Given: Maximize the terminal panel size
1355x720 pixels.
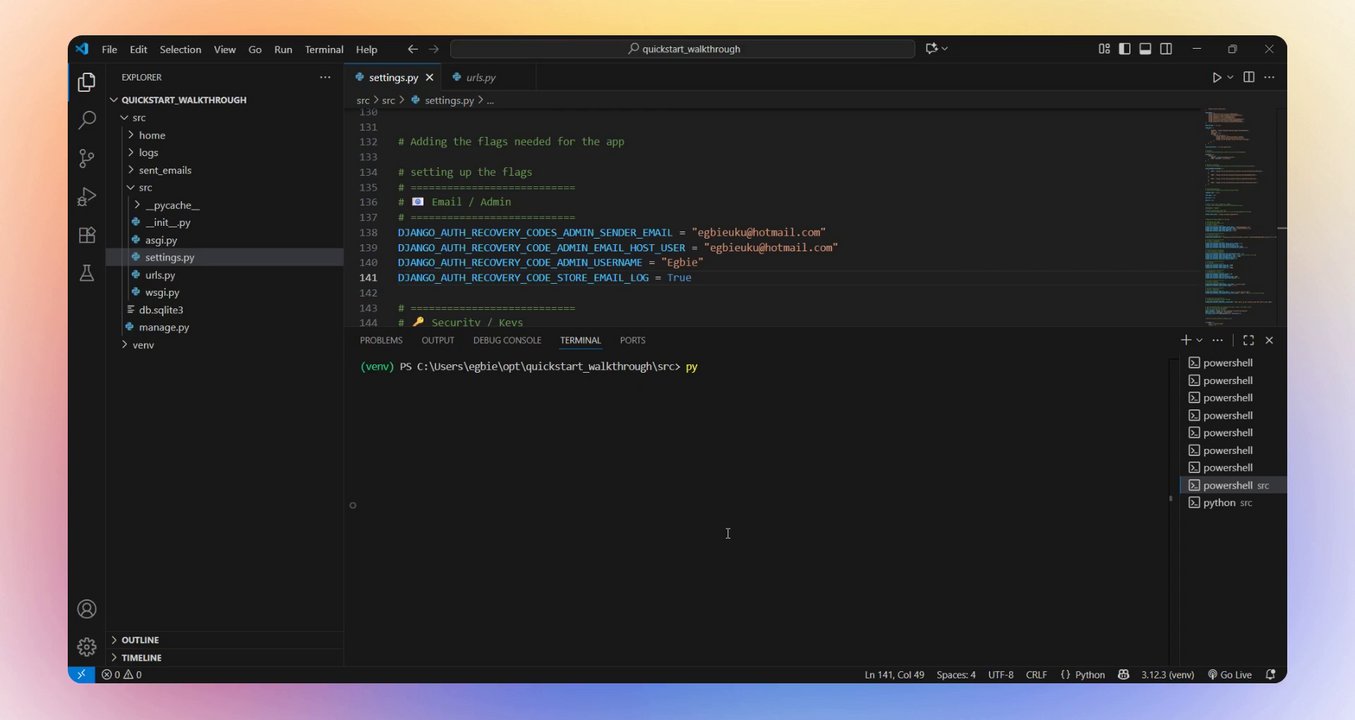Looking at the screenshot, I should 1248,340.
